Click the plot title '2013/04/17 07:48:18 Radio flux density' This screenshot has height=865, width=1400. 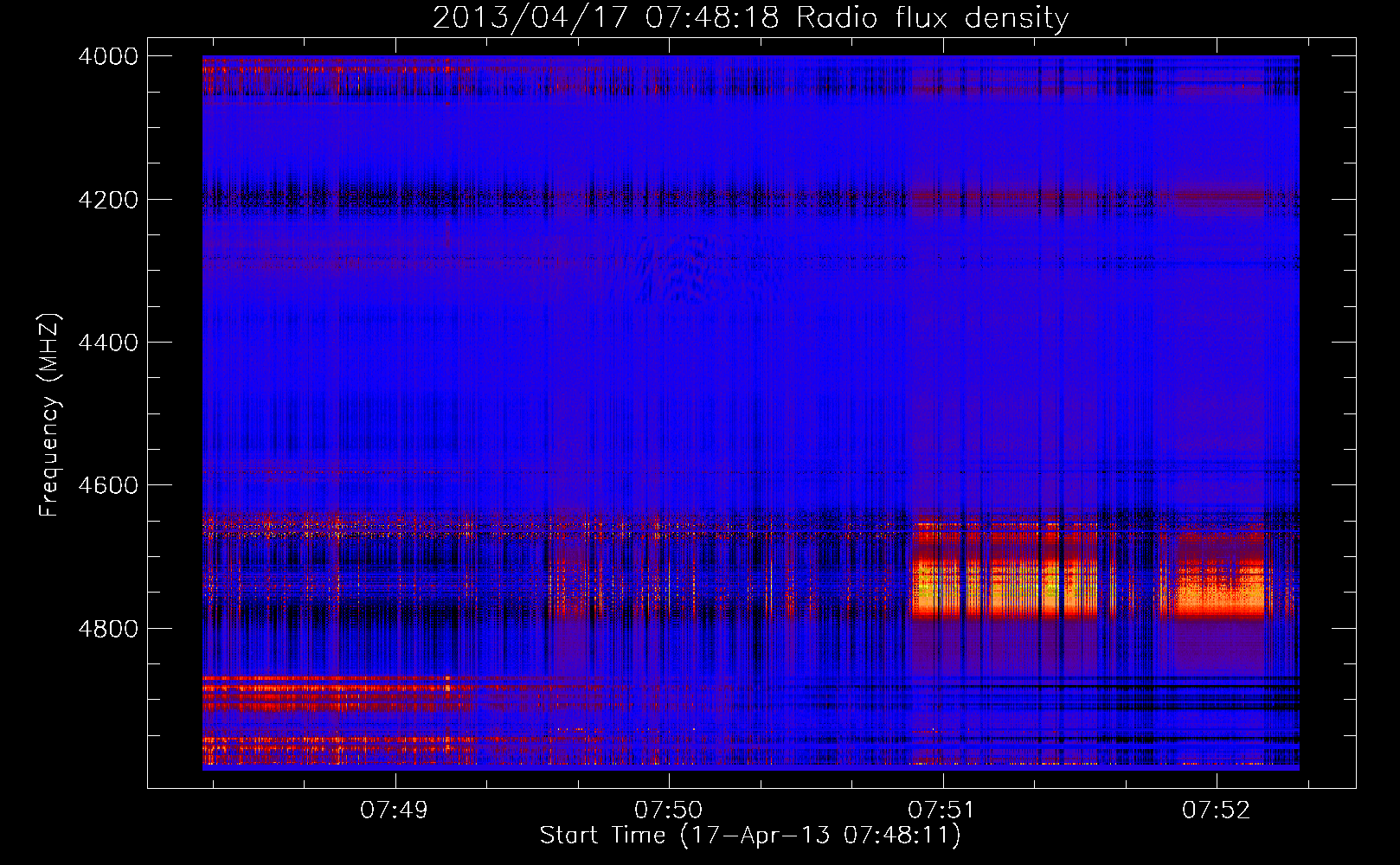[x=750, y=17]
